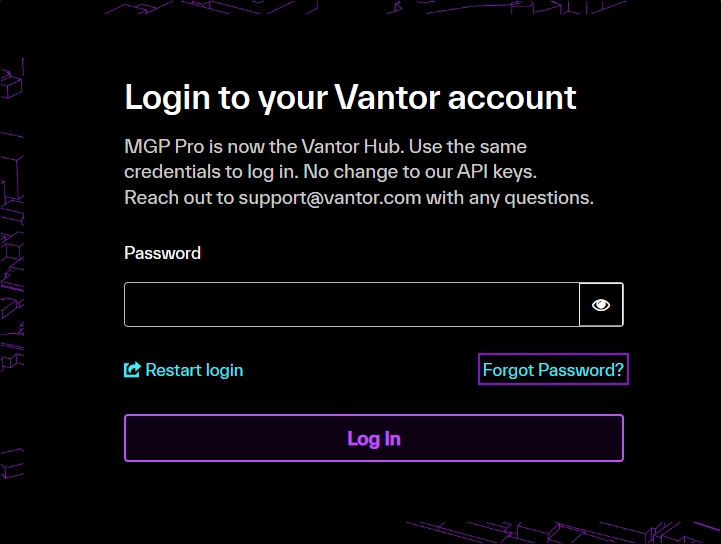Screen dimensions: 721x544
Task: Submit the form with the purple Log In button
Action: 374,438
